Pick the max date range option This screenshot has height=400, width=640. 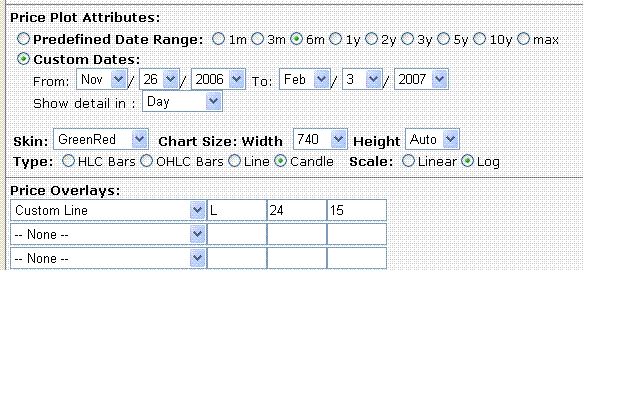[523, 39]
